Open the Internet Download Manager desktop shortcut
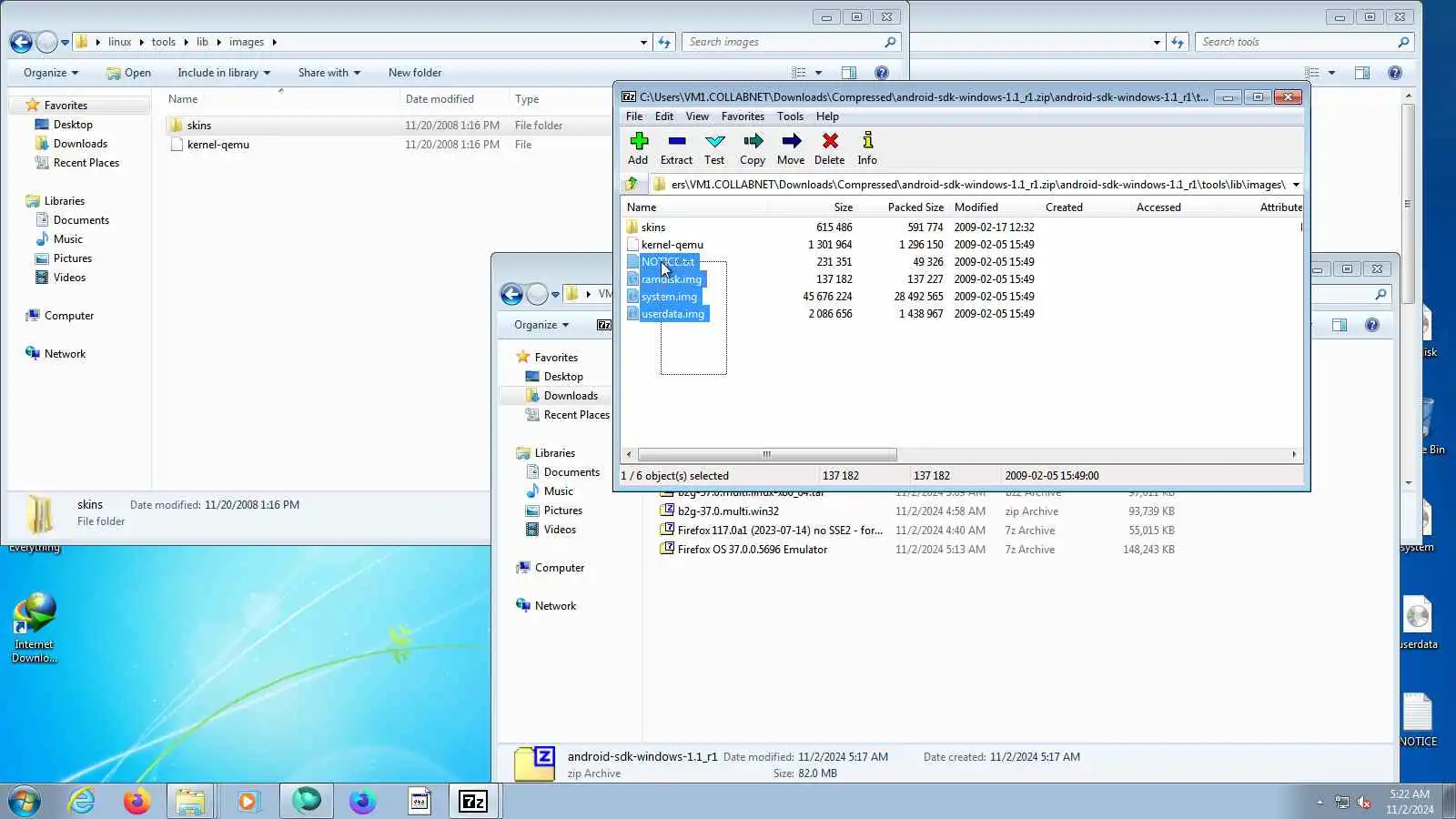This screenshot has width=1456, height=819. pos(35,628)
